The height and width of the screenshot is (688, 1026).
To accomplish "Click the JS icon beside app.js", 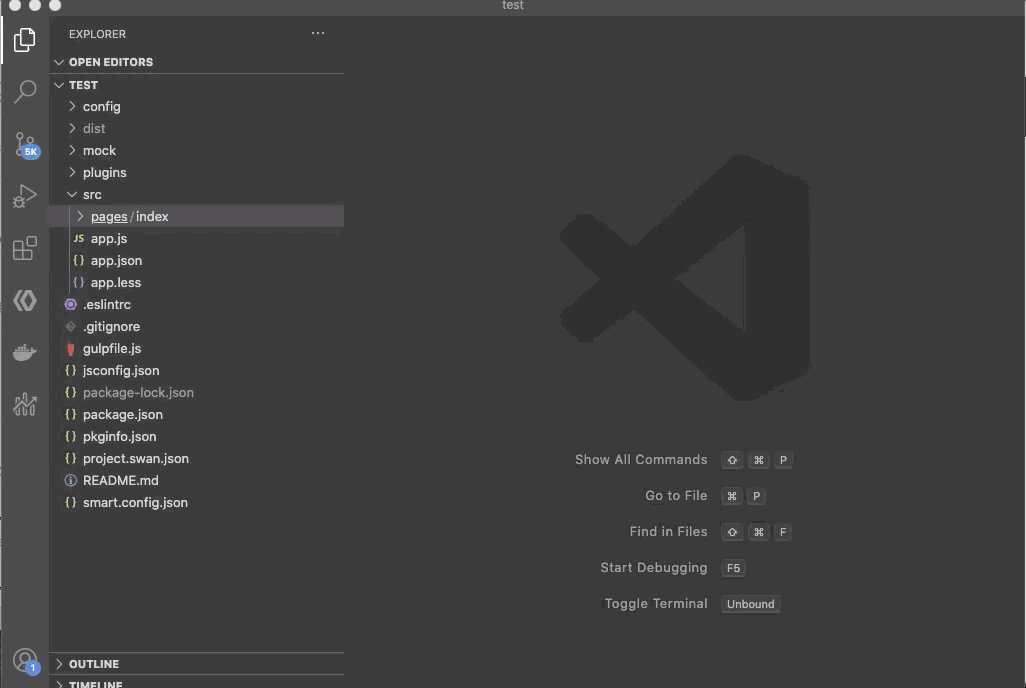I will [x=79, y=238].
